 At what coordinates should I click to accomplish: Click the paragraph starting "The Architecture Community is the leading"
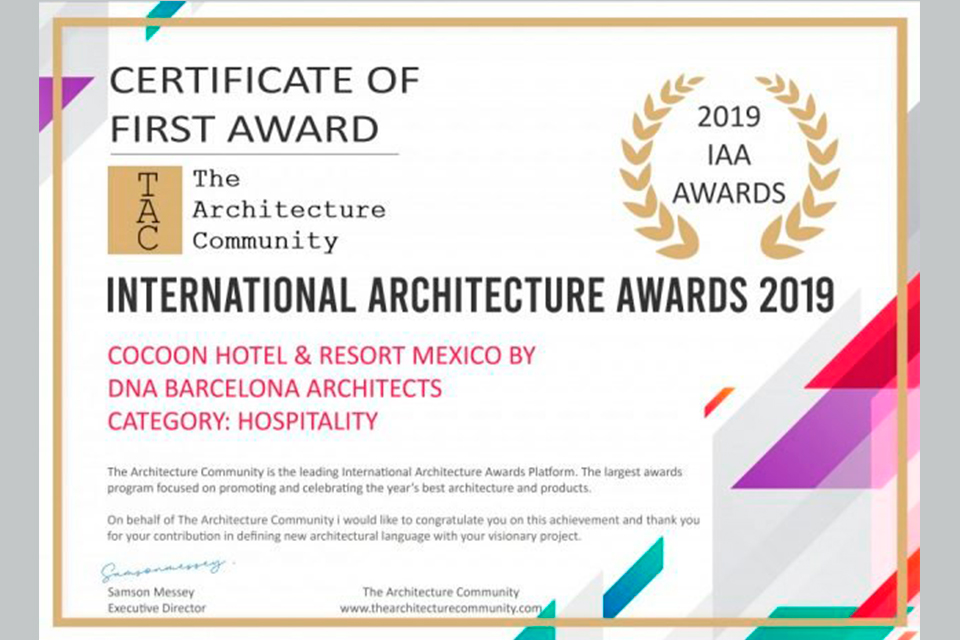395,480
